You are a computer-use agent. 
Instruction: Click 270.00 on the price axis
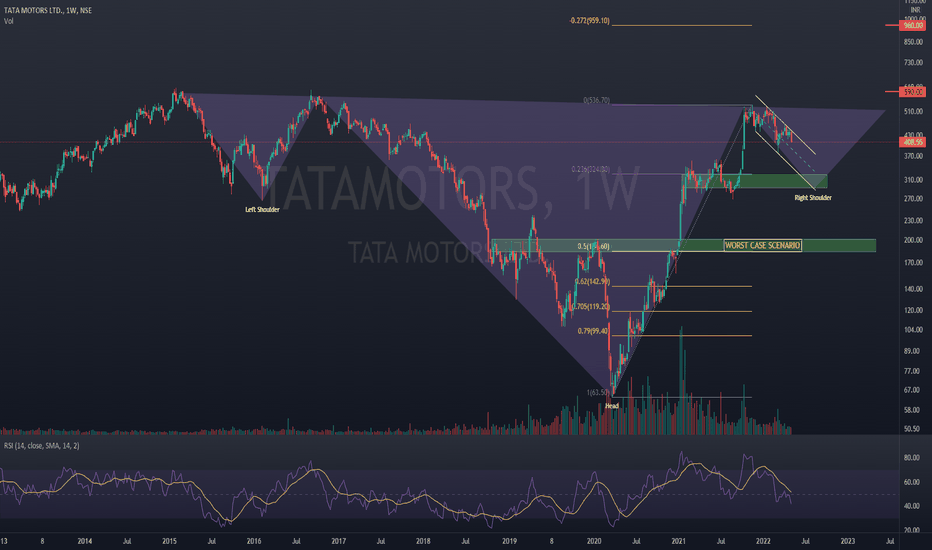coord(913,199)
